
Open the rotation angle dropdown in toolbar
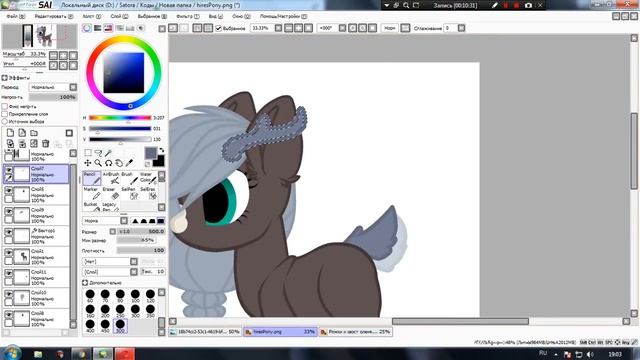pos(342,28)
